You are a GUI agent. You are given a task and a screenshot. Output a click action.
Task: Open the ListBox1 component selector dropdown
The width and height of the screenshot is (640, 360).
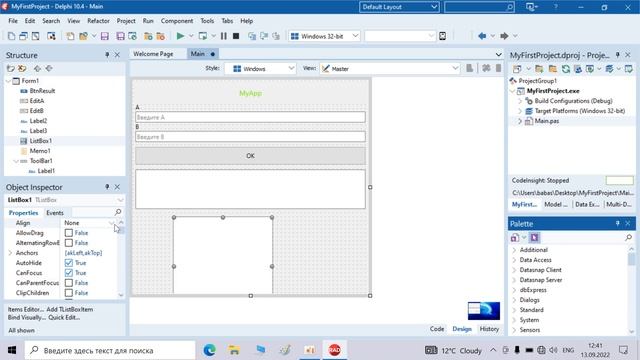click(120, 200)
